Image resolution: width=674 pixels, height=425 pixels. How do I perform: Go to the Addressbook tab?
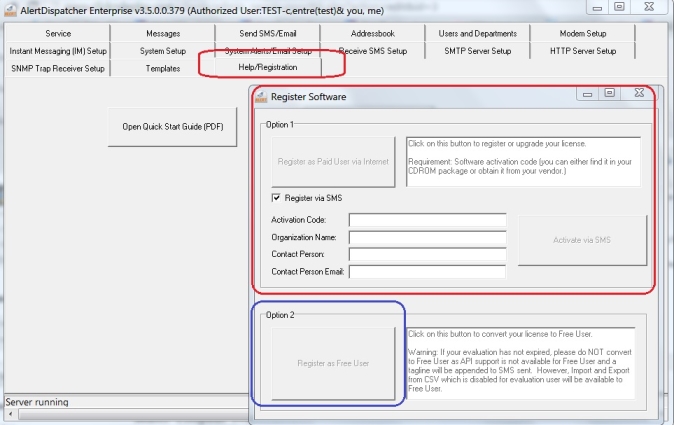coord(373,33)
